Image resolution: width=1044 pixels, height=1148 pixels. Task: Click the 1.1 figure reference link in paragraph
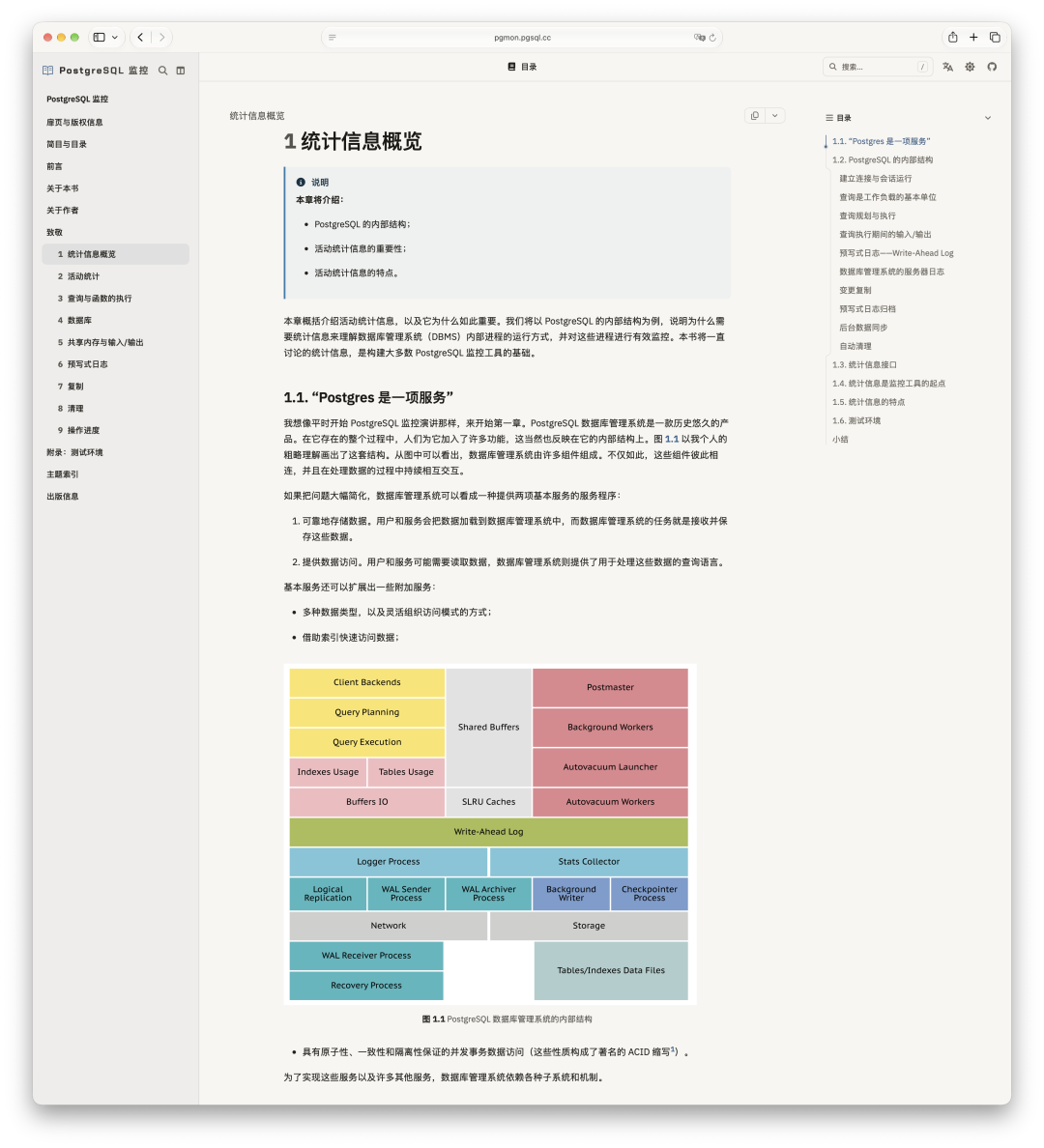(x=672, y=439)
